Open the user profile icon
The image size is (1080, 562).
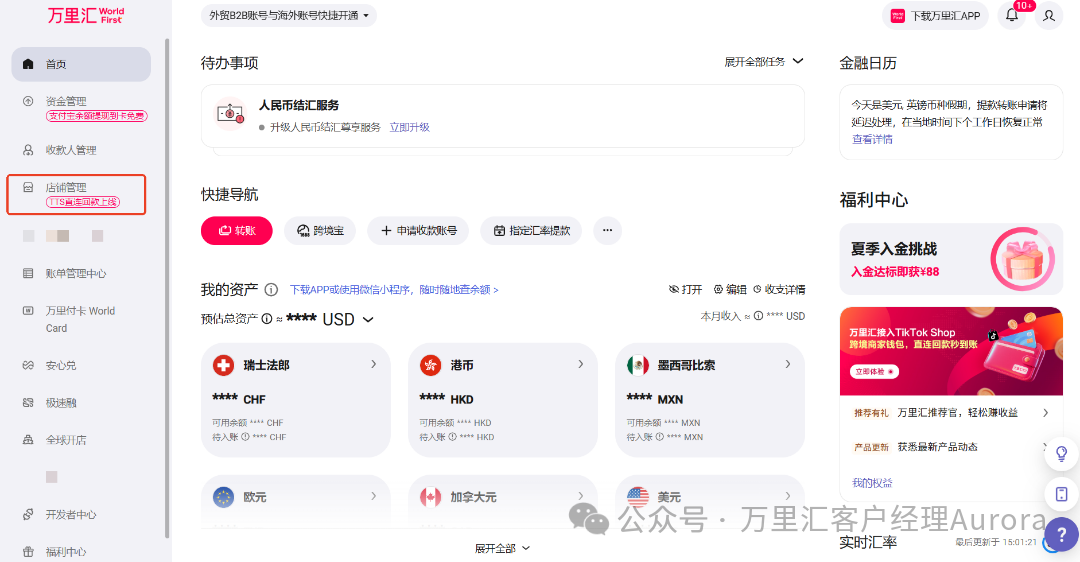click(x=1048, y=16)
